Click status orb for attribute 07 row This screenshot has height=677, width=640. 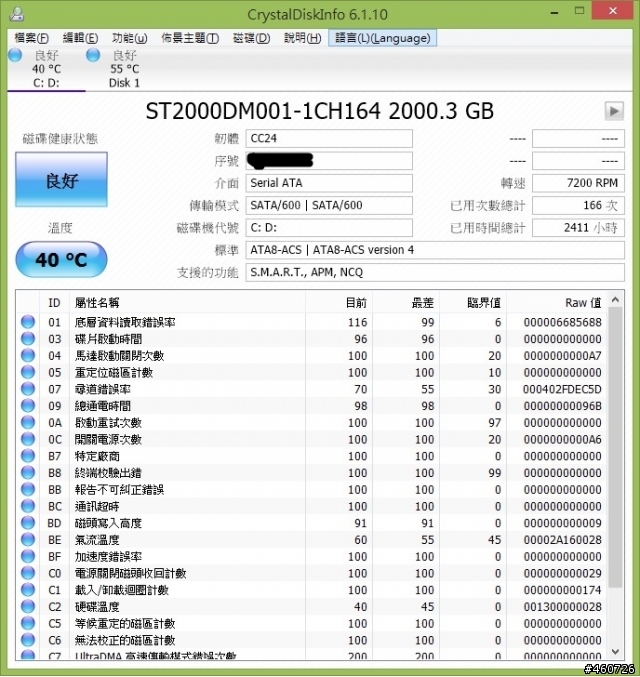tap(28, 389)
